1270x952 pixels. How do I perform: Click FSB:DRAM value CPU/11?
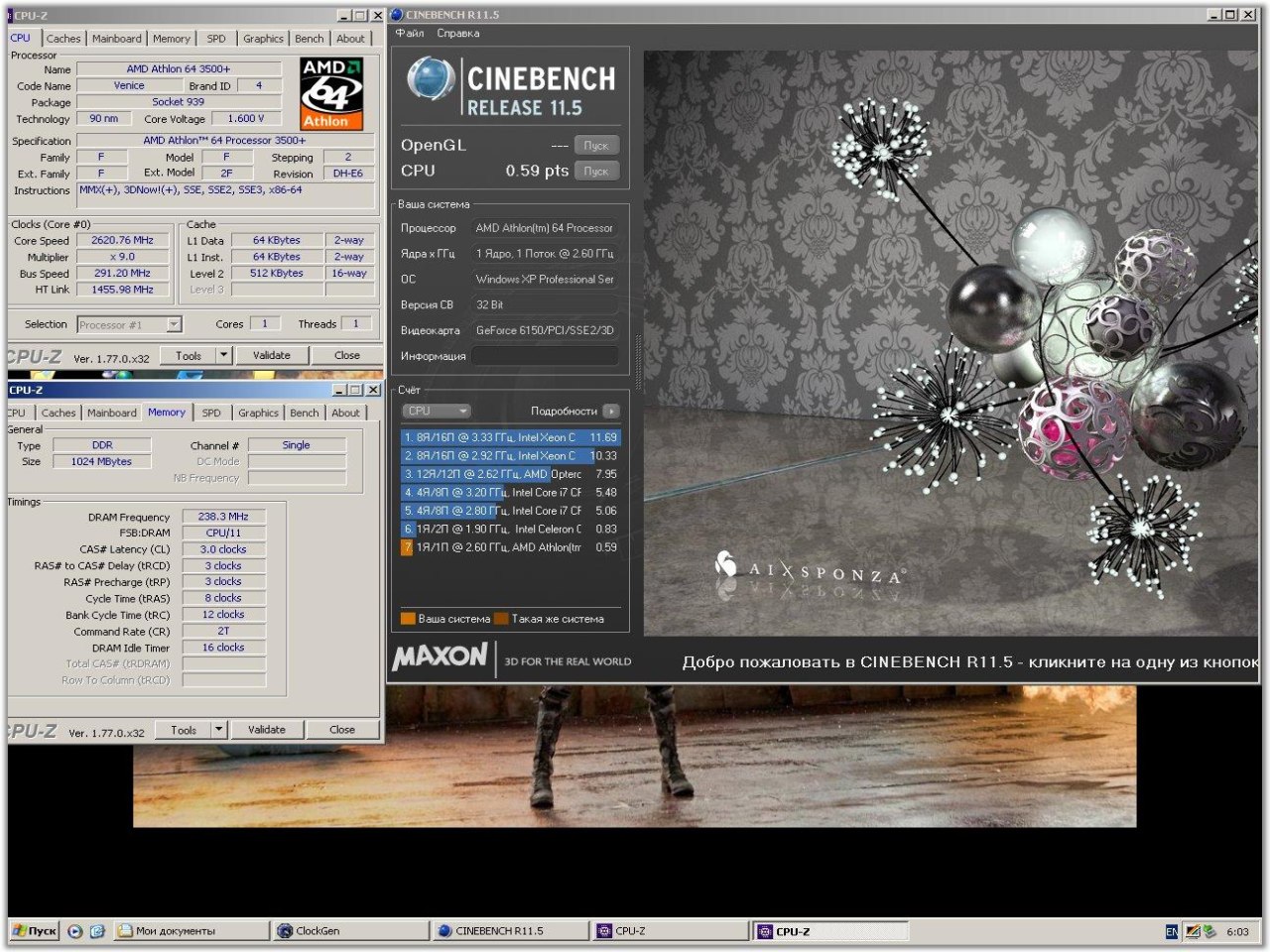tap(224, 533)
